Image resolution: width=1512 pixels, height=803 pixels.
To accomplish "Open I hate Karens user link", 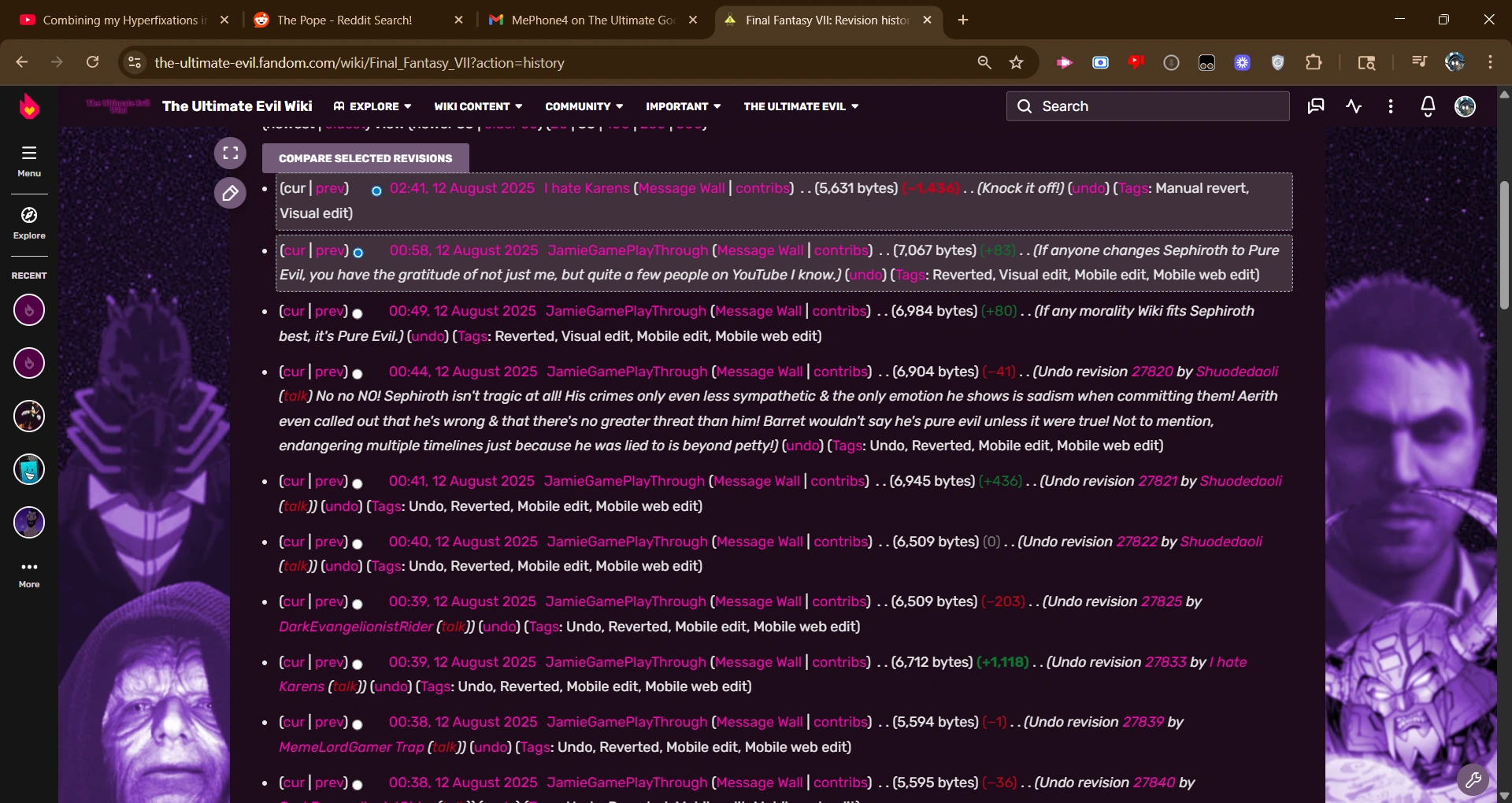I will click(587, 188).
